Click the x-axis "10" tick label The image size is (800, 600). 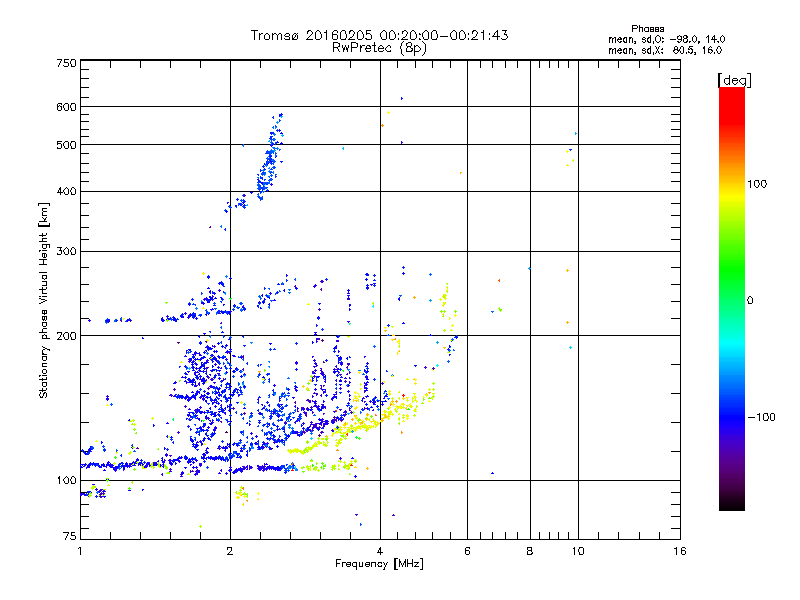(578, 551)
